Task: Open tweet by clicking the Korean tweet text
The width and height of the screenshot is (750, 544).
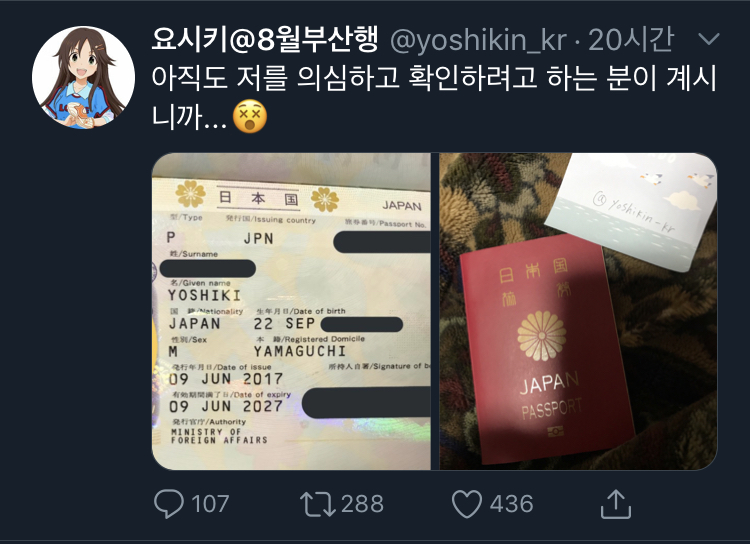Action: (434, 97)
